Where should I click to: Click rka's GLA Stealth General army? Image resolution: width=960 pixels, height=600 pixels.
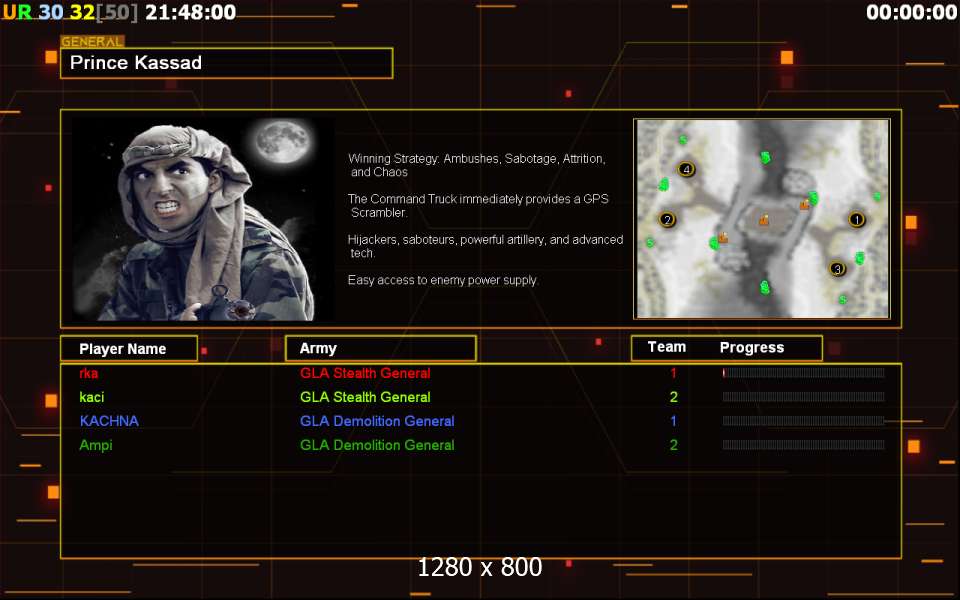point(365,373)
